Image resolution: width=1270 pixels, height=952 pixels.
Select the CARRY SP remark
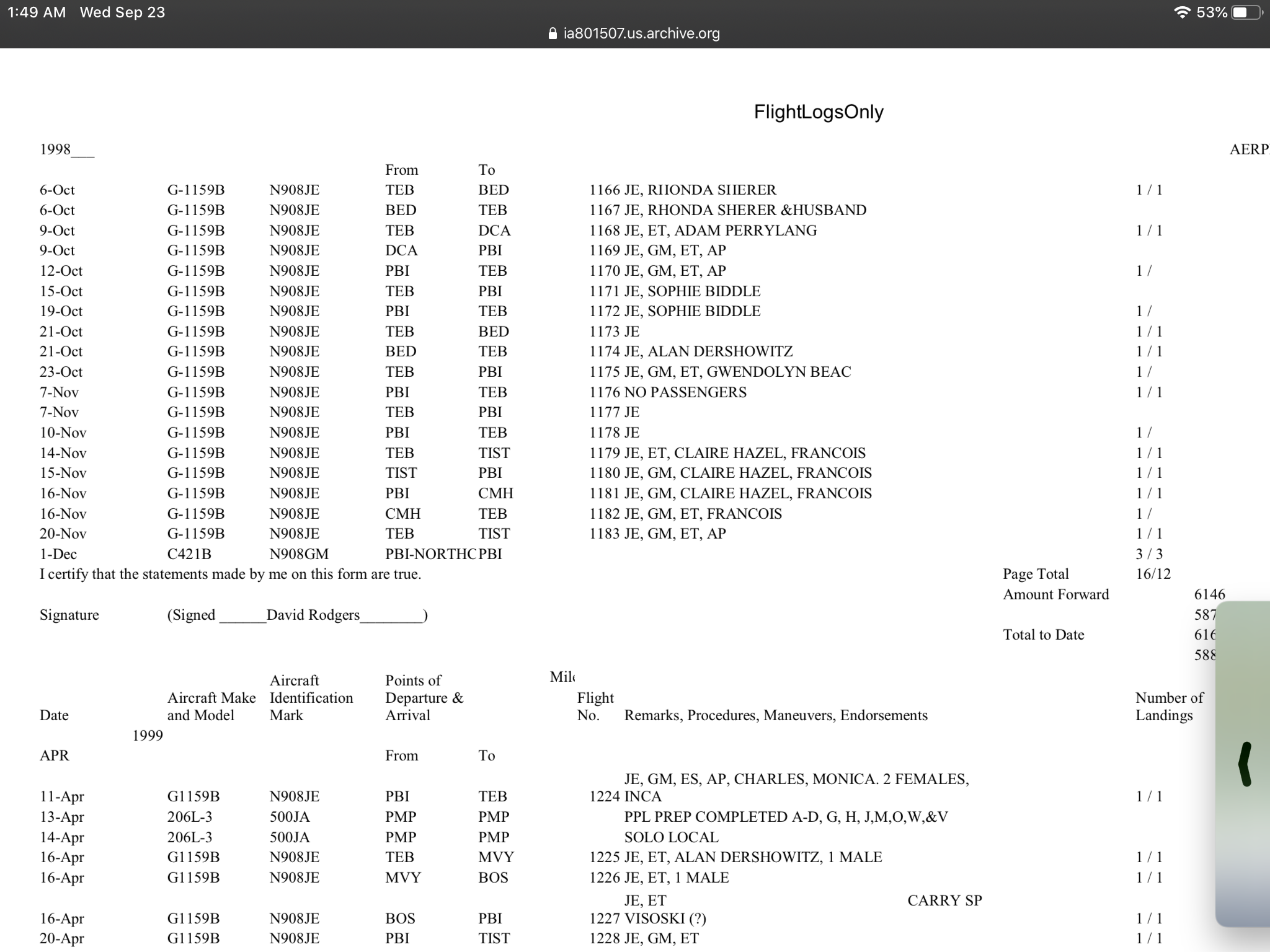coord(944,901)
